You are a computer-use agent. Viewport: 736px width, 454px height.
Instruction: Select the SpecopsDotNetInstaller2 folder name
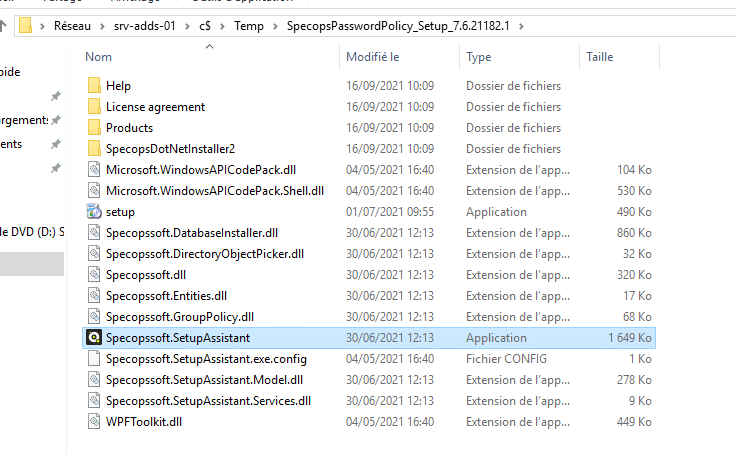coord(170,149)
